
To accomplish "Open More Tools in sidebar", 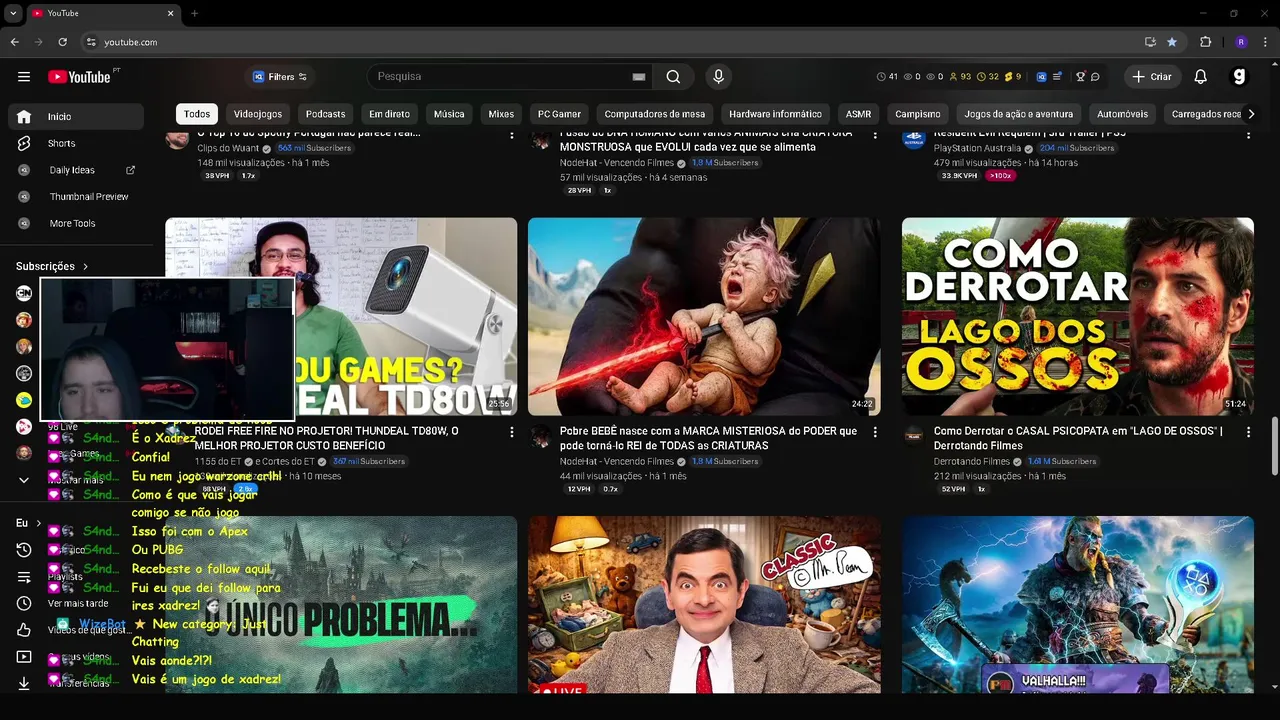I will tap(76, 224).
